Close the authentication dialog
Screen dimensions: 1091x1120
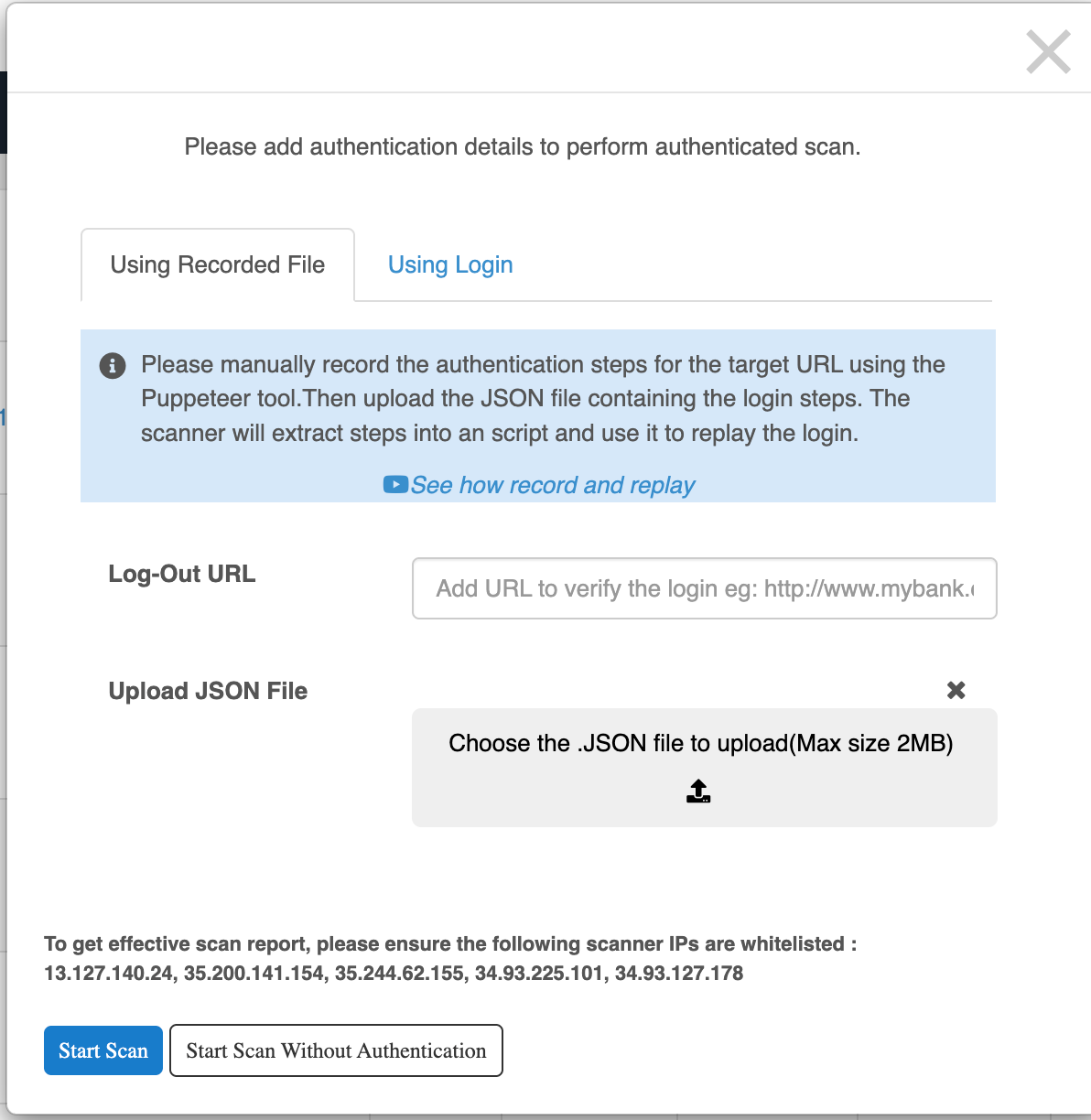click(1048, 51)
